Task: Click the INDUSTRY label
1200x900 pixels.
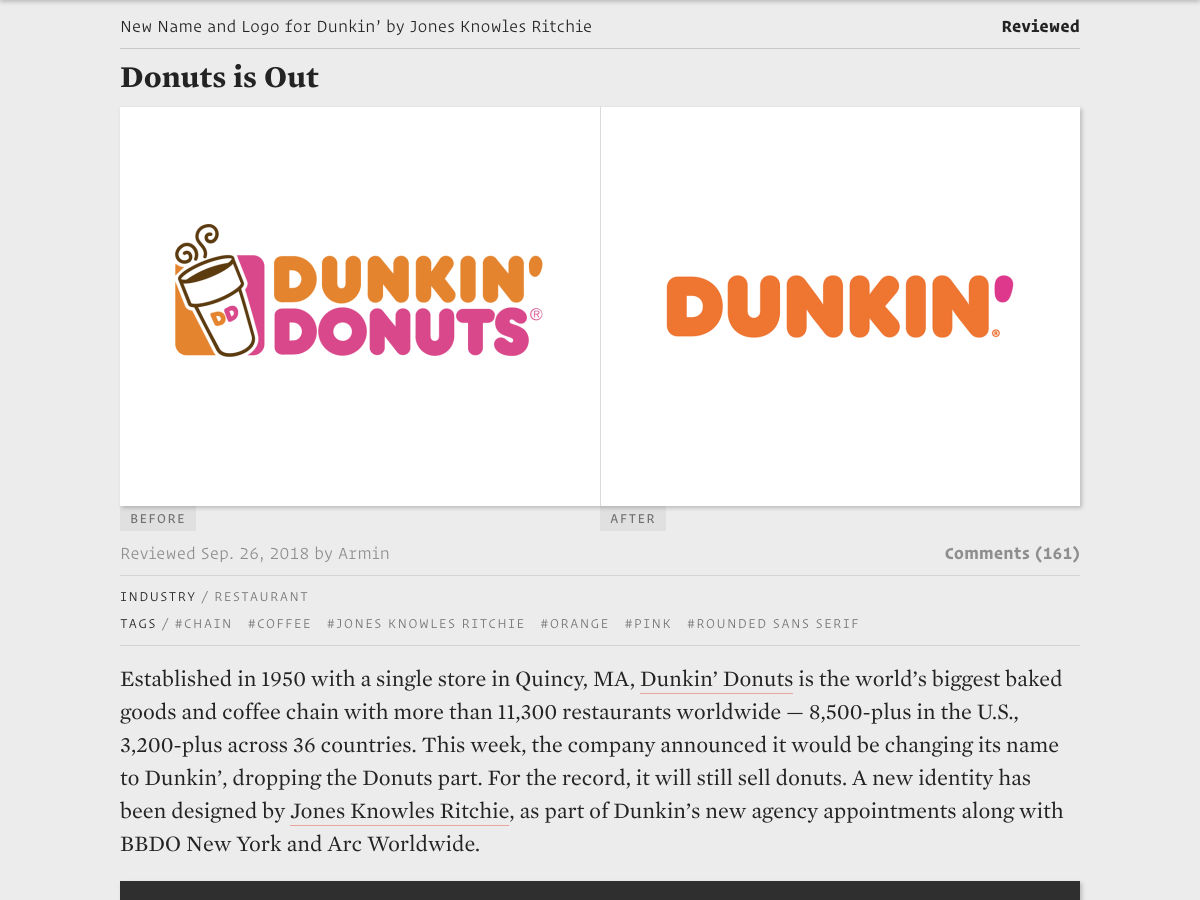Action: 158,596
